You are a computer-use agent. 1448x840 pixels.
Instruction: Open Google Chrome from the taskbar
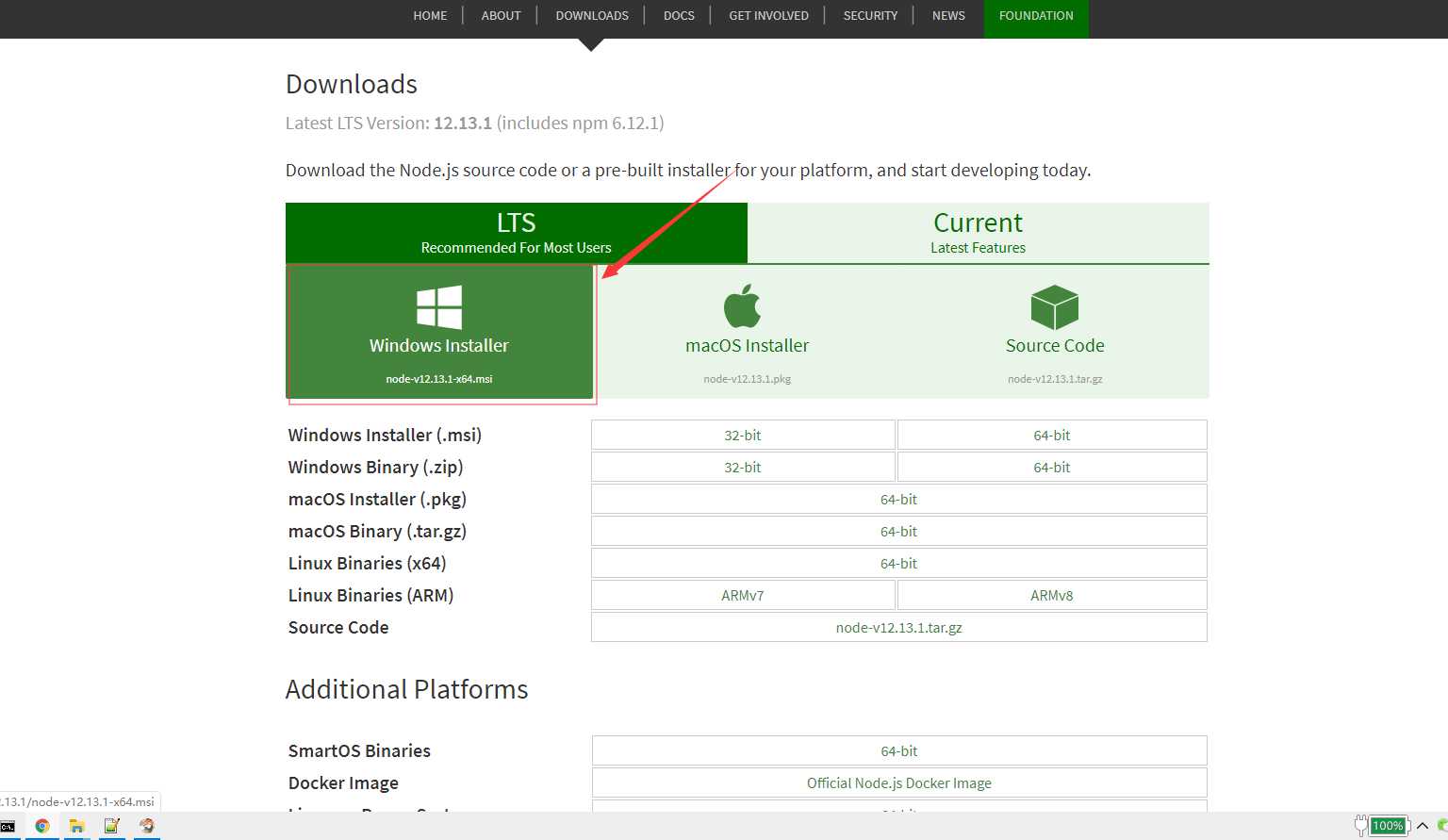(x=41, y=826)
